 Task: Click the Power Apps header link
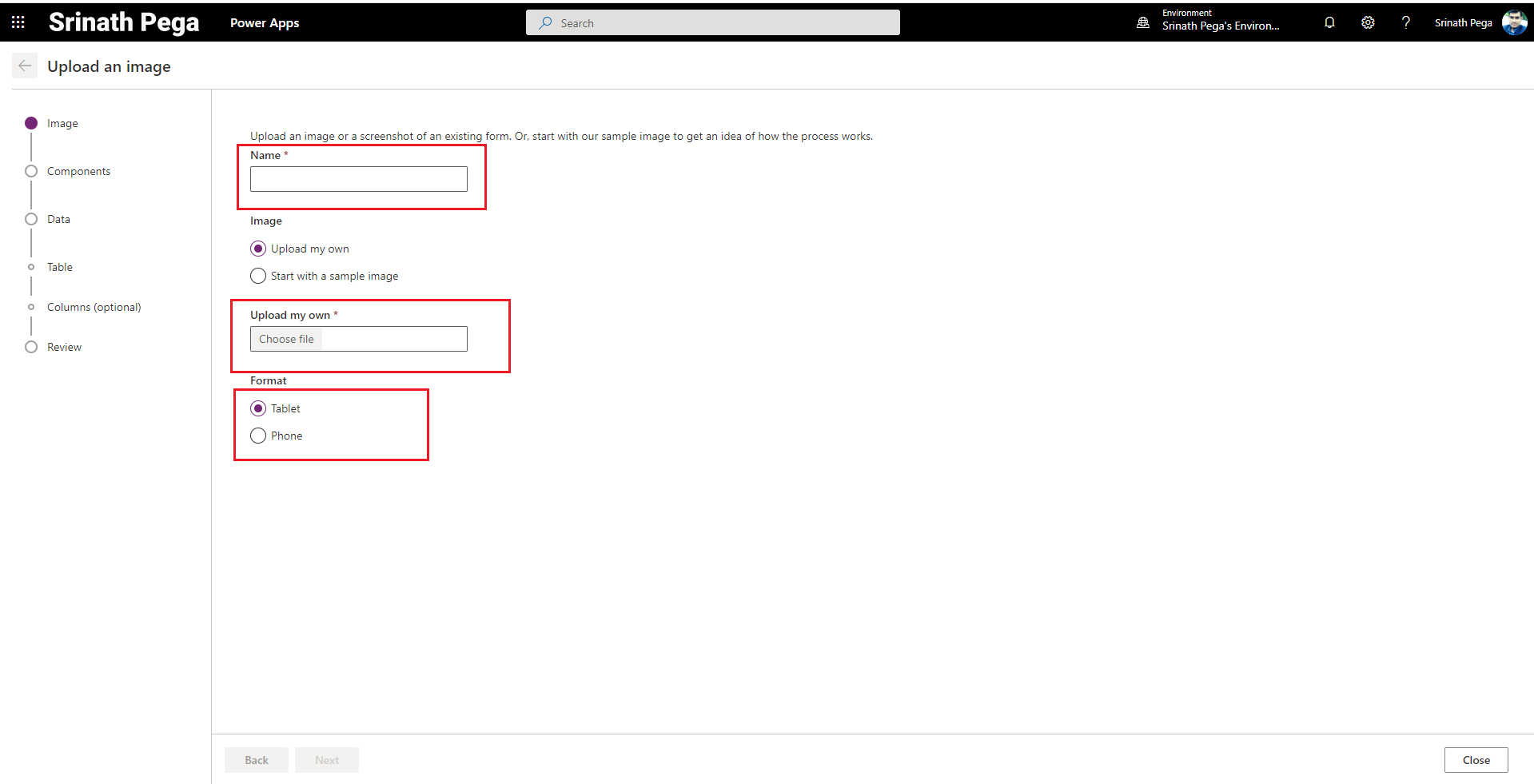click(x=265, y=23)
